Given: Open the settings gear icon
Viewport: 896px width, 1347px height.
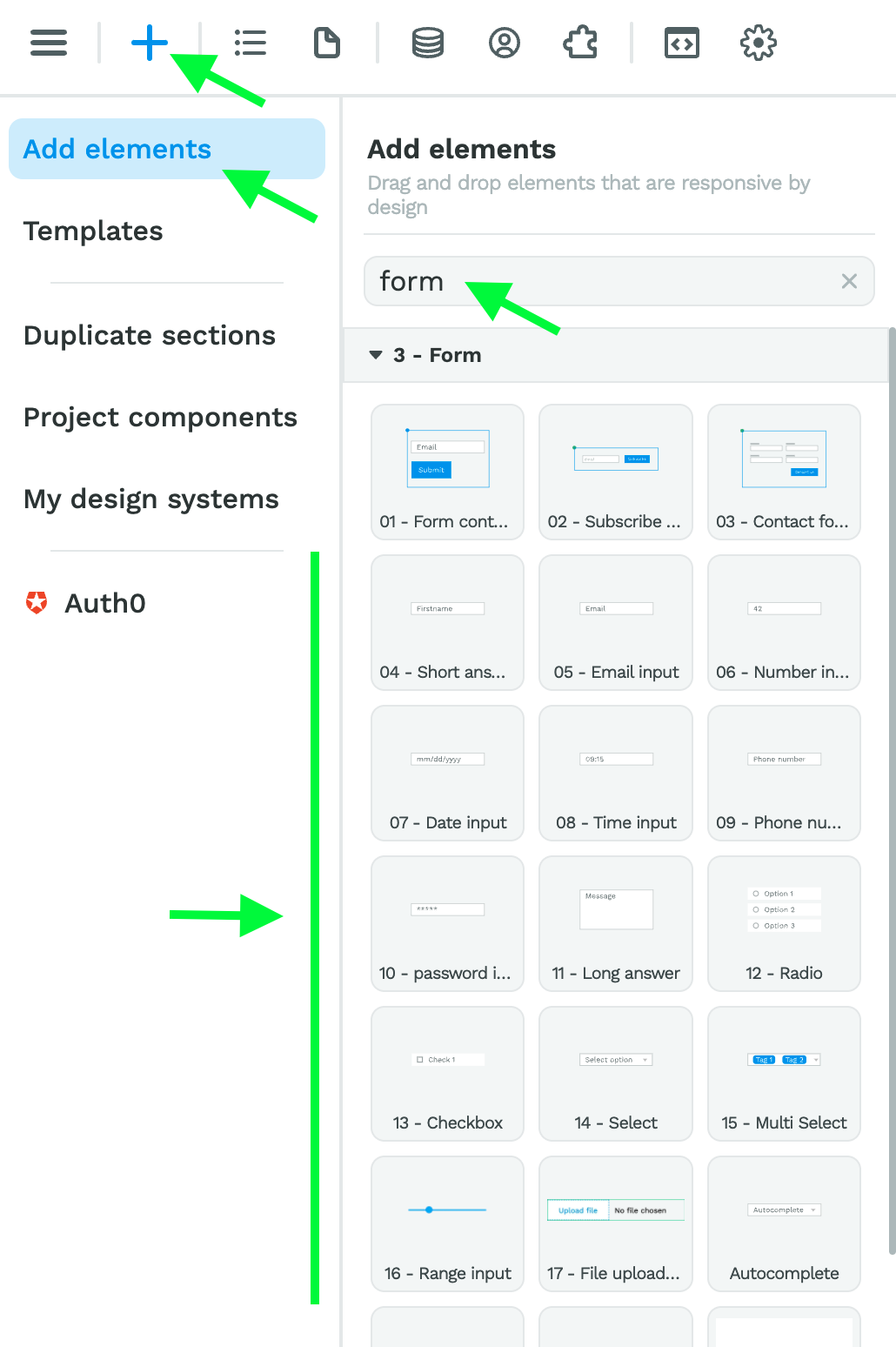Looking at the screenshot, I should point(759,43).
